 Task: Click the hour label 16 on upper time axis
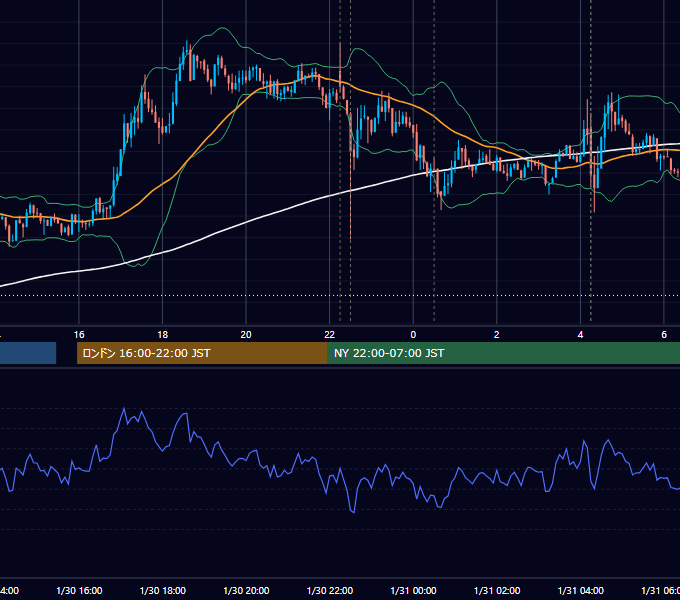pyautogui.click(x=79, y=335)
